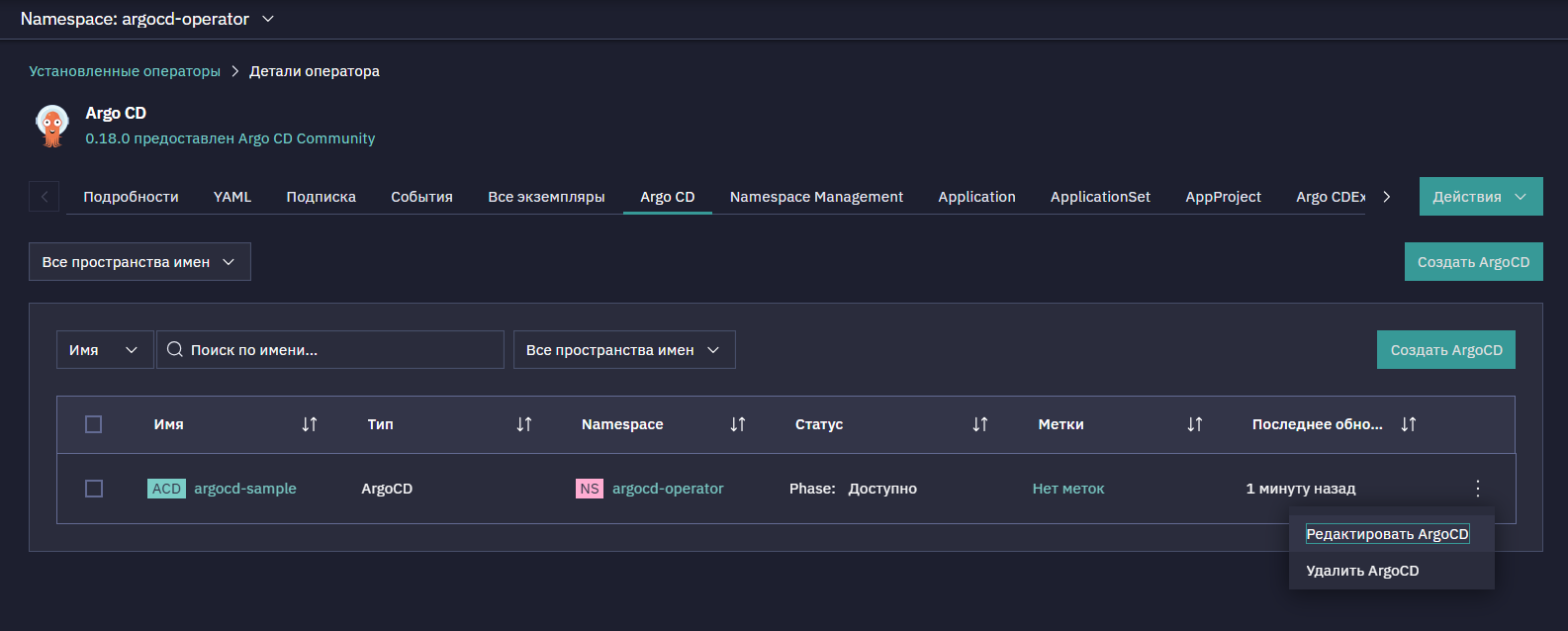Click the 0.18.0 Argo CD Community link

(x=231, y=138)
